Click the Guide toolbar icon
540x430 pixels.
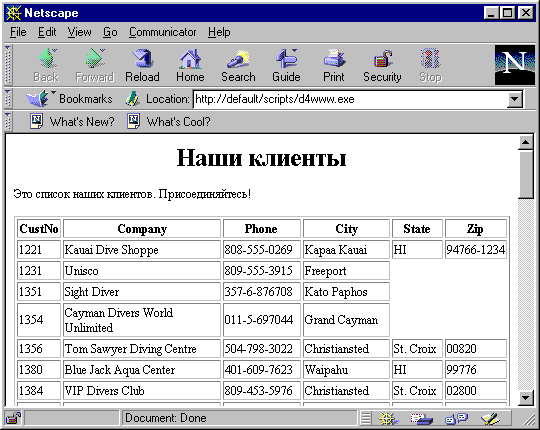pyautogui.click(x=286, y=65)
